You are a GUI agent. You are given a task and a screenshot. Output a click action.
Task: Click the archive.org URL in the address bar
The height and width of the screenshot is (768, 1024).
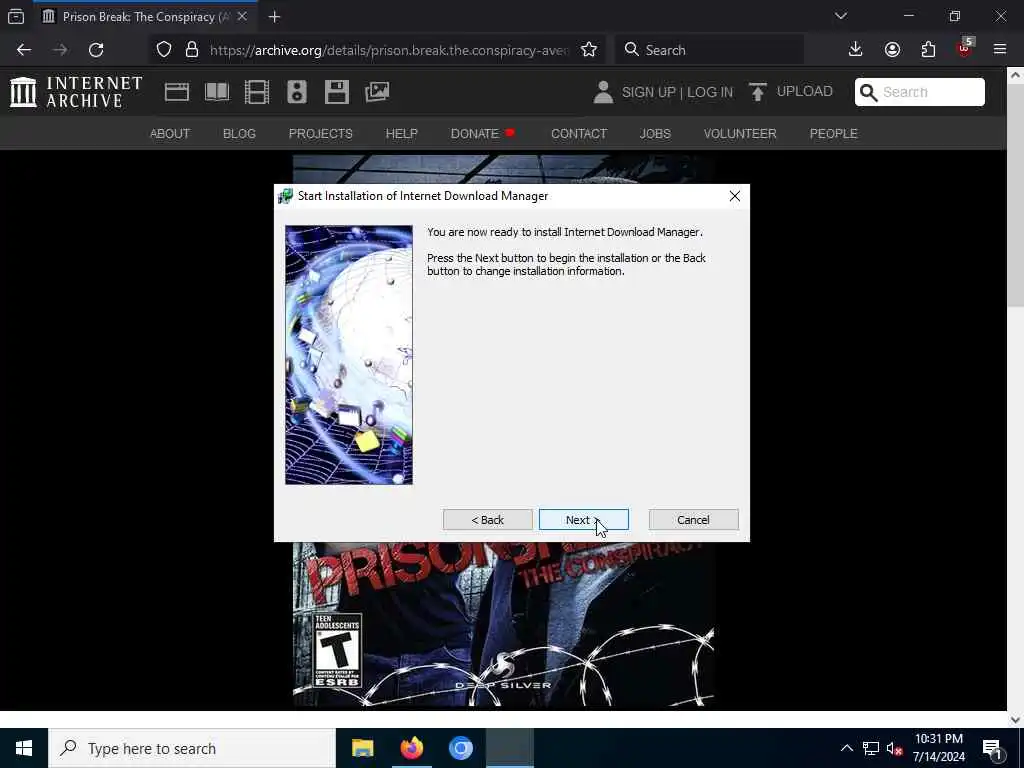coord(389,50)
